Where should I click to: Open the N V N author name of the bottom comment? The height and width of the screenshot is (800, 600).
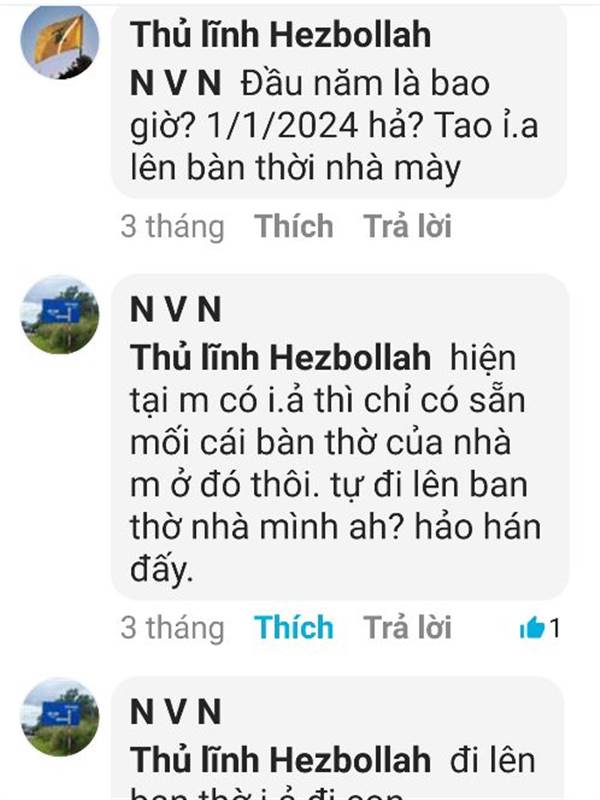pos(176,711)
